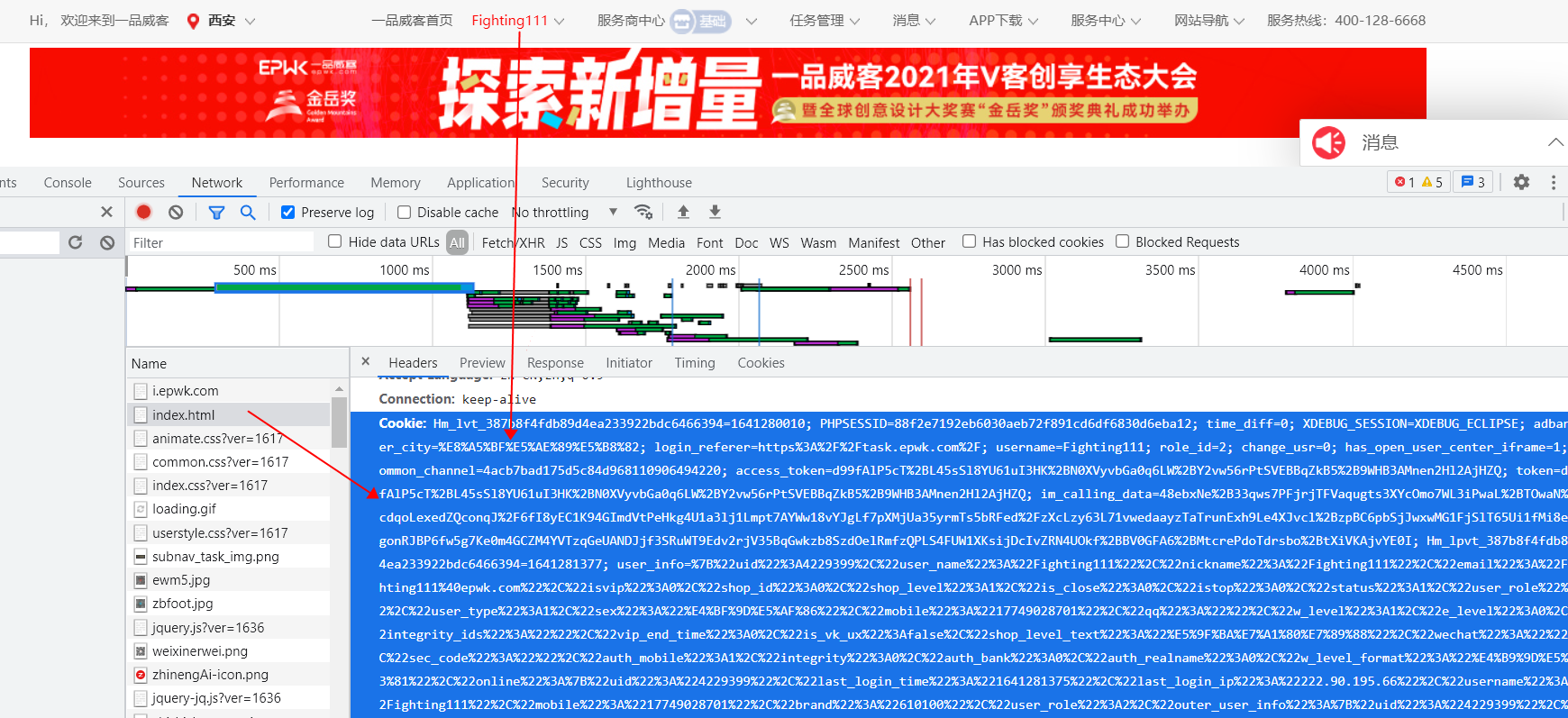
Task: Switch to the Console tab
Action: pyautogui.click(x=68, y=182)
